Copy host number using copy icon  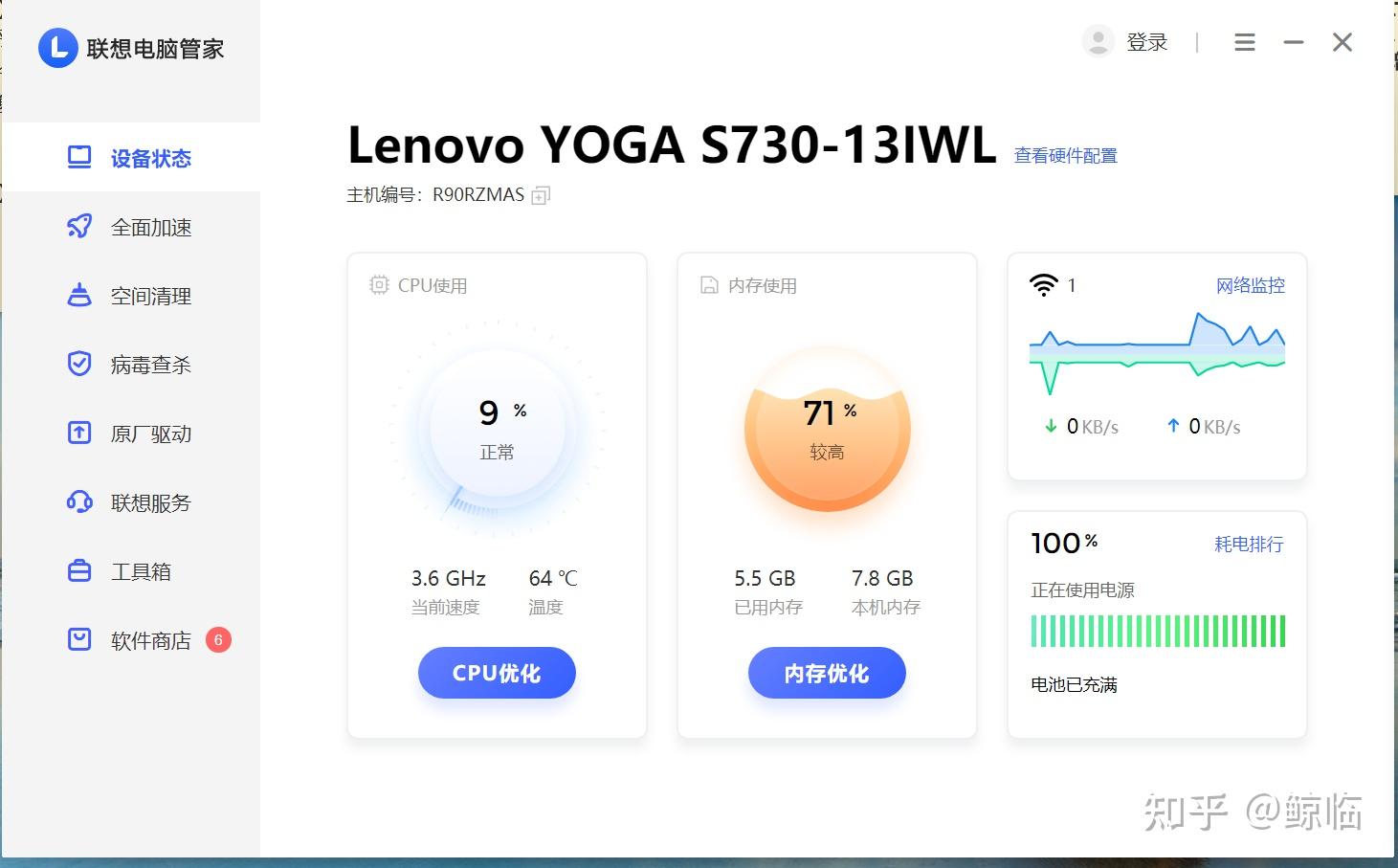pos(541,195)
